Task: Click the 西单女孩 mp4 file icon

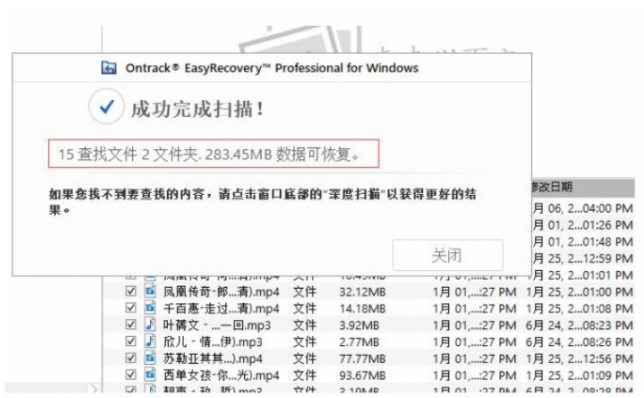Action: click(150, 375)
